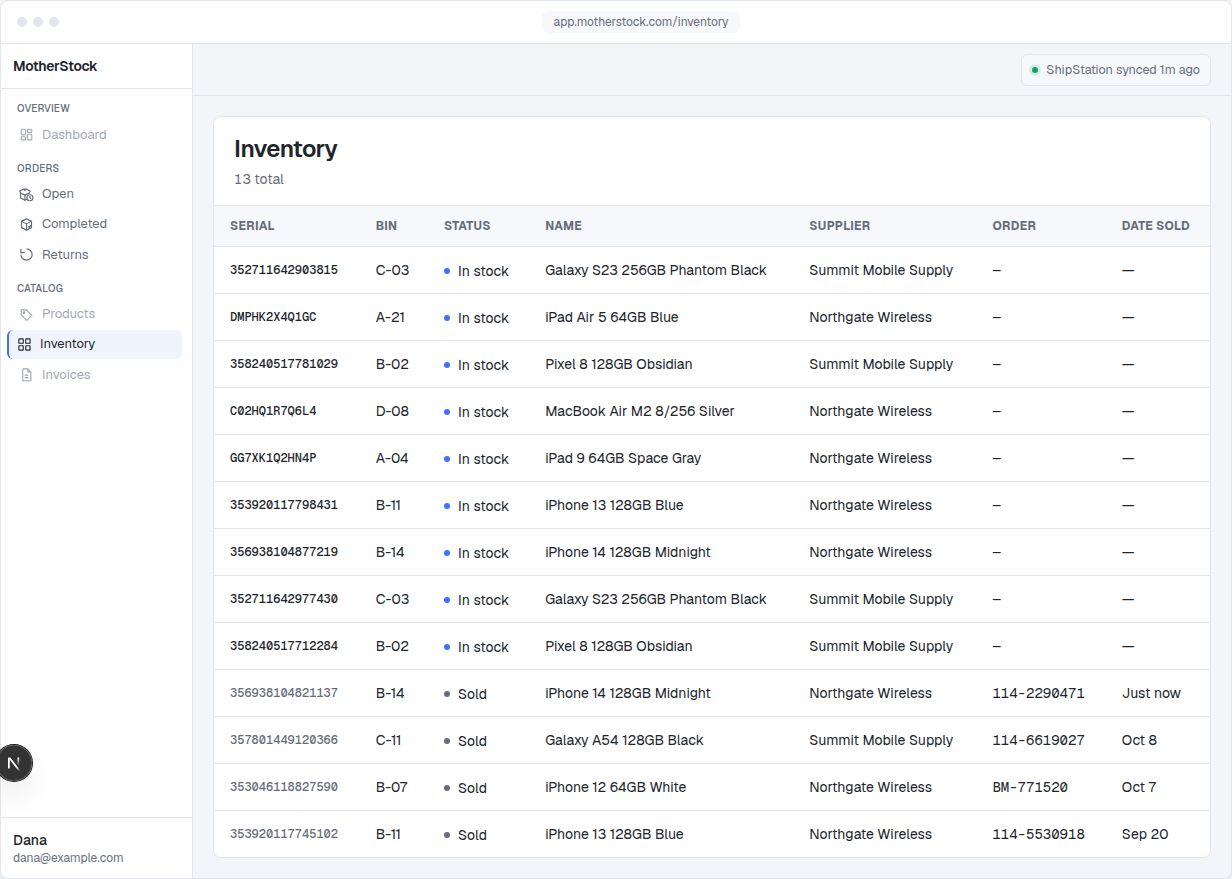Screen dimensions: 1232x879
Task: Select serial DMPHK2X4Q1GC
Action: [273, 317]
